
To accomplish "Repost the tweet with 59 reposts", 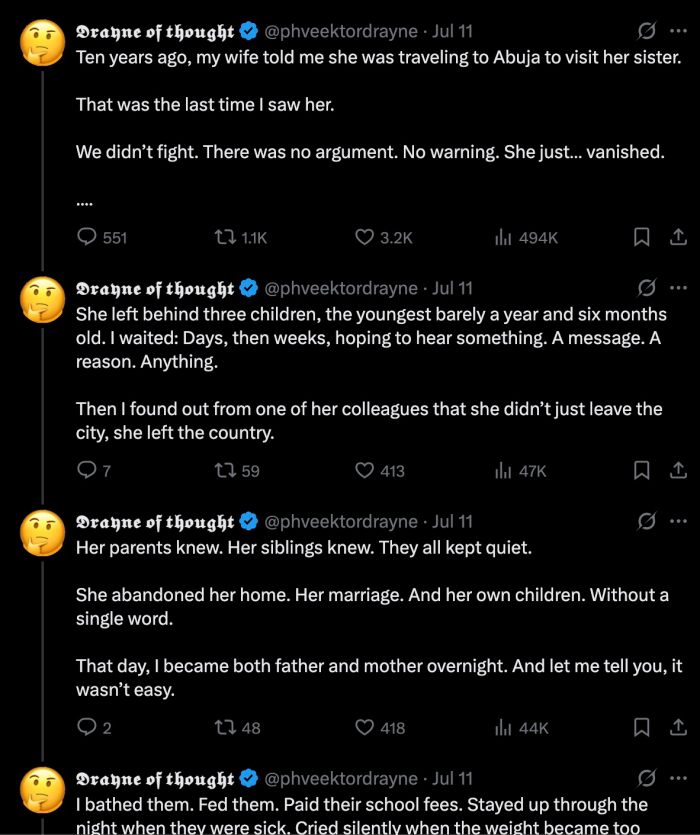I will (x=226, y=470).
